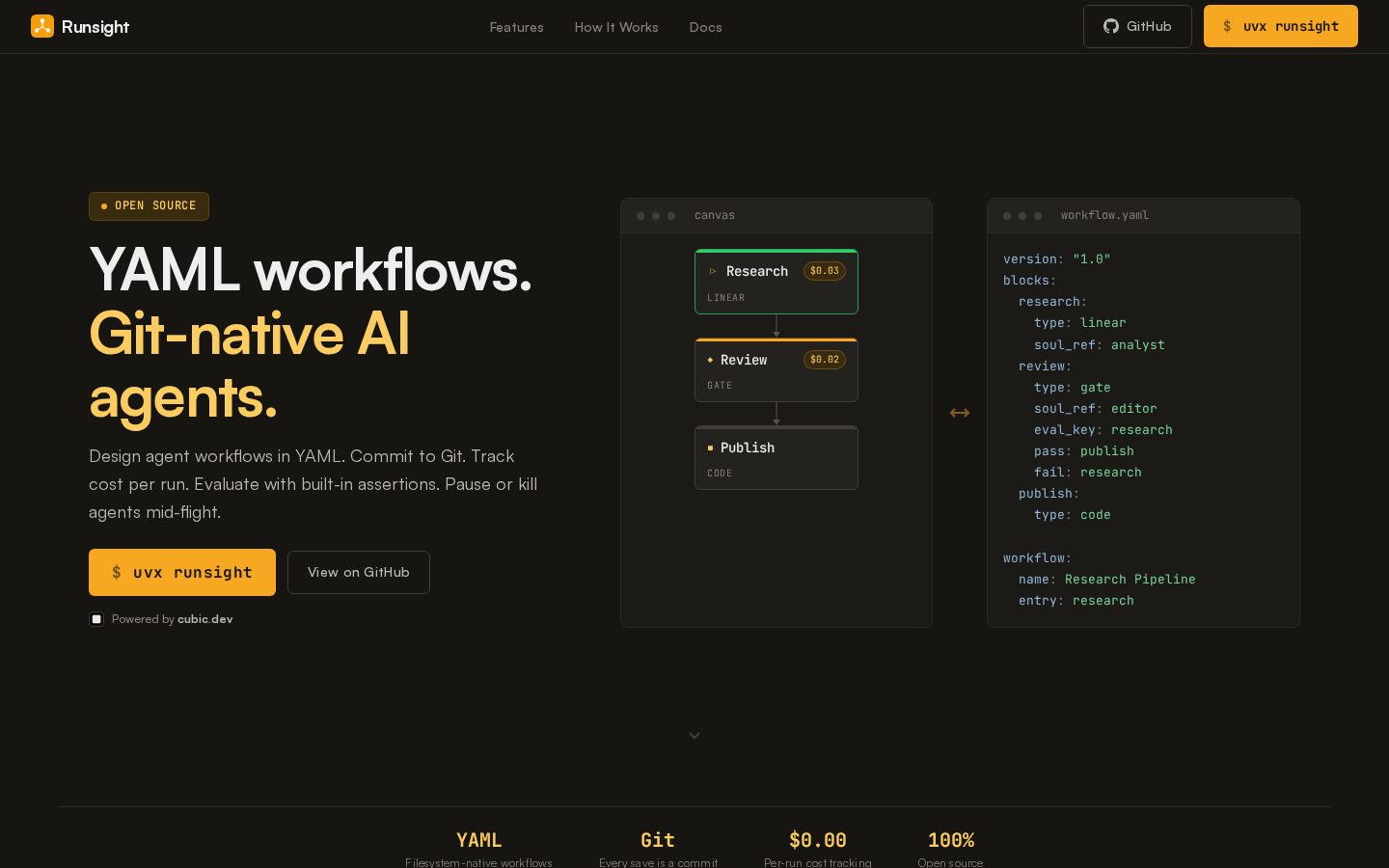Open GitHub button in header

(1137, 26)
